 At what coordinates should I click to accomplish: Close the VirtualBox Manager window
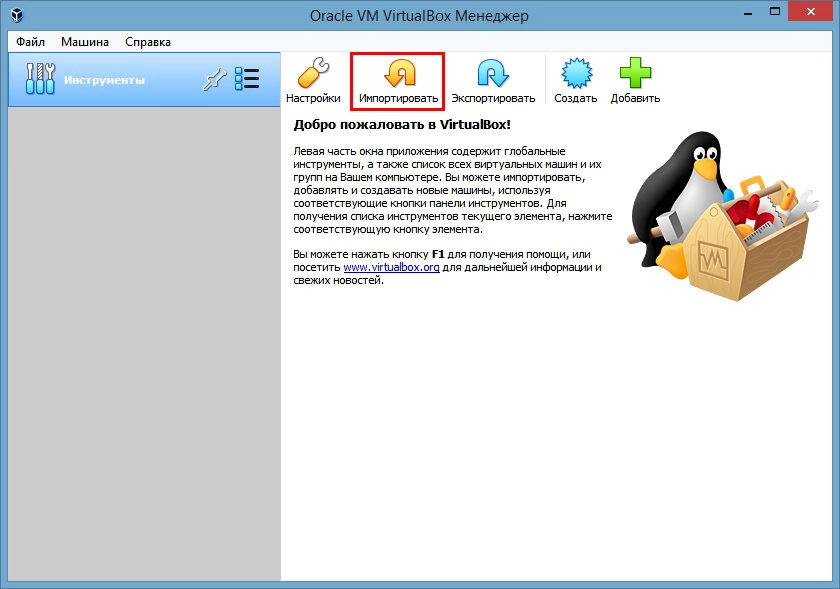point(811,12)
